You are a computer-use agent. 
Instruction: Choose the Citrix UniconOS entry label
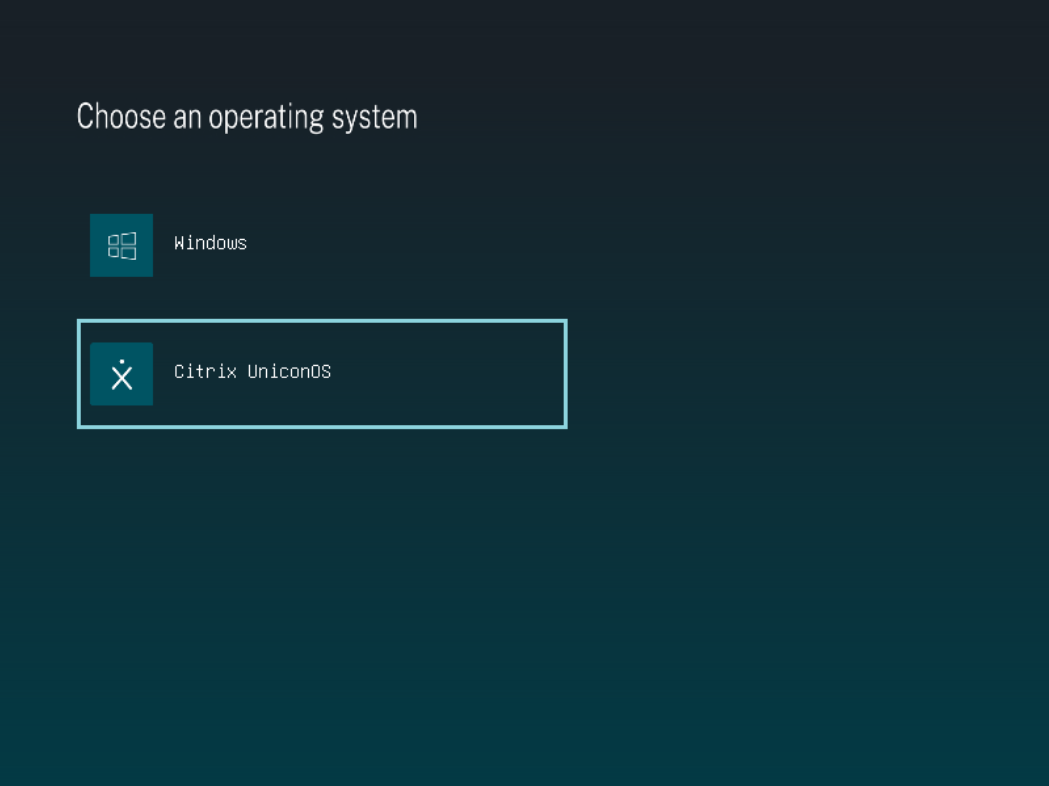pyautogui.click(x=252, y=371)
